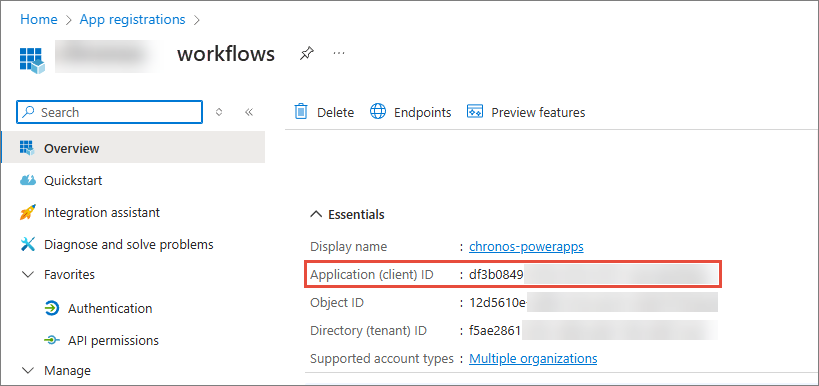This screenshot has height=386, width=819.
Task: Click the Directory tenant ID value f5ae2861
Action: pyautogui.click(x=496, y=331)
